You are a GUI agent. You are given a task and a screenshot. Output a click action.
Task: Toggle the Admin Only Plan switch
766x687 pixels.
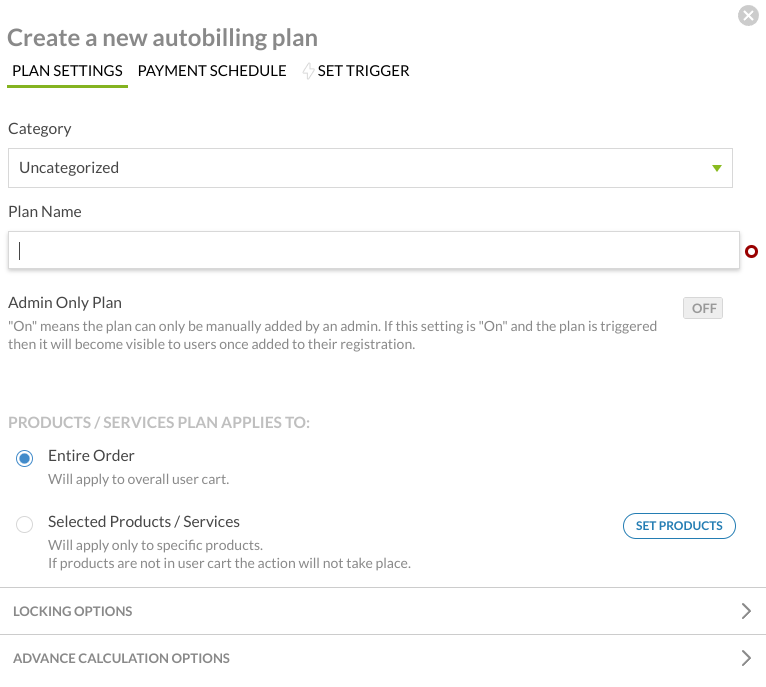point(703,308)
